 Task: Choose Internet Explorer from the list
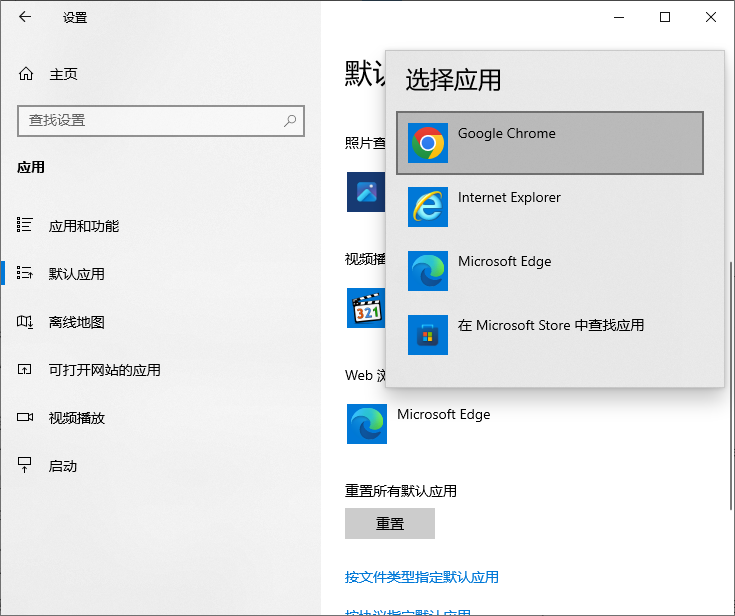point(550,207)
